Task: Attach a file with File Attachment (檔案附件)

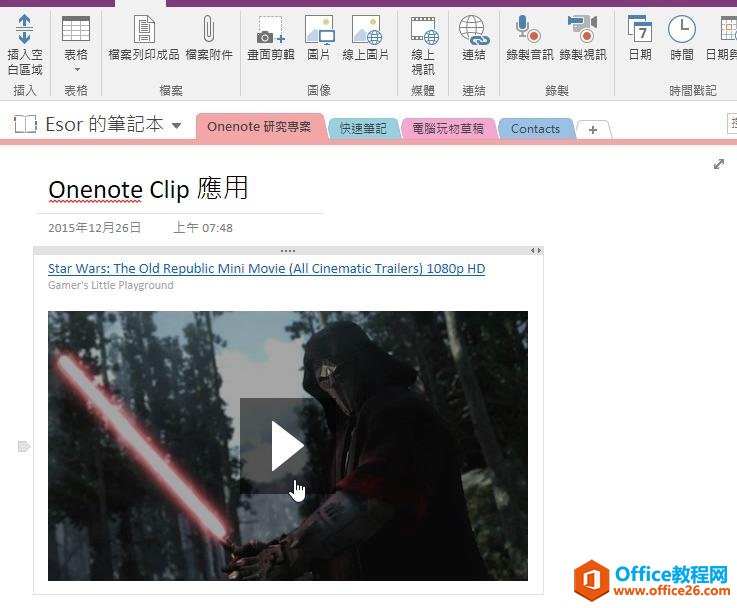Action: click(x=209, y=39)
